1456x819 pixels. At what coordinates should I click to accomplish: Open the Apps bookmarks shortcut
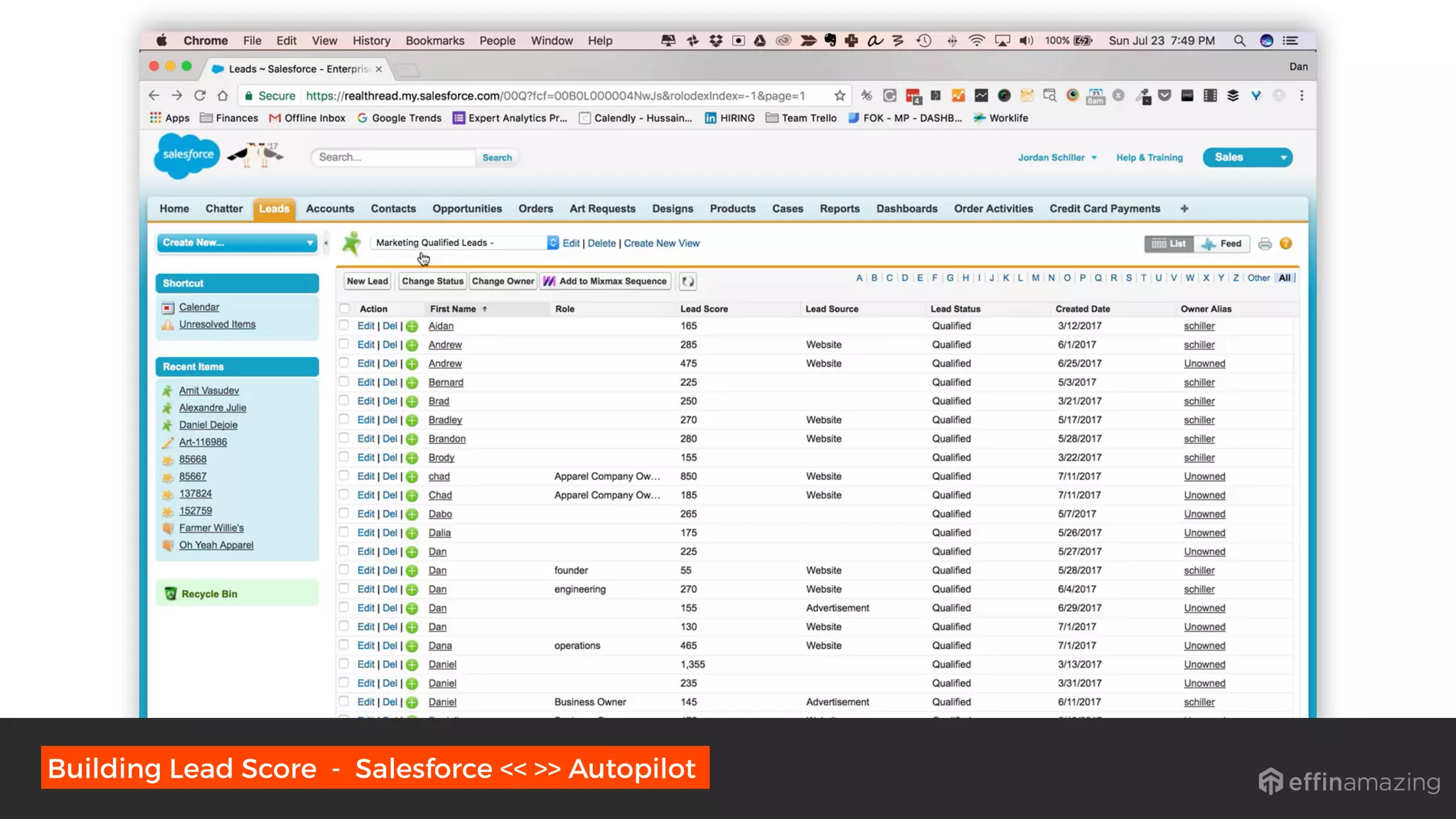pyautogui.click(x=169, y=118)
